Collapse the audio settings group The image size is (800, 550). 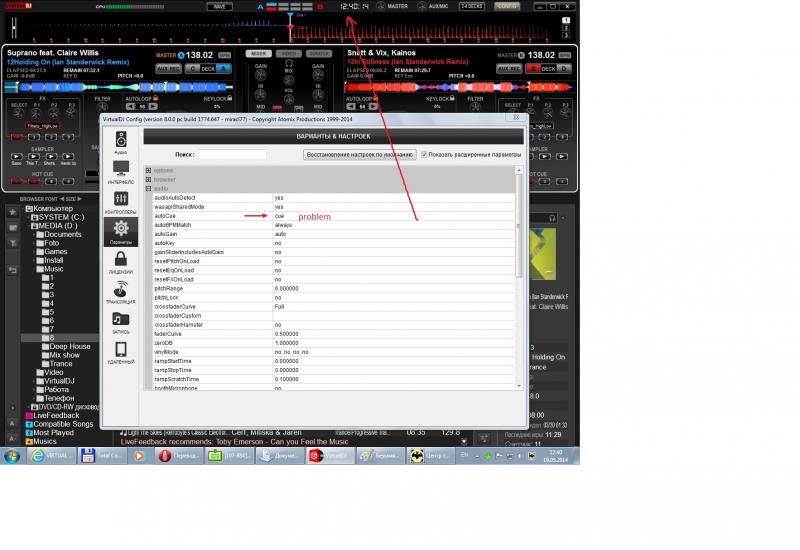click(148, 189)
